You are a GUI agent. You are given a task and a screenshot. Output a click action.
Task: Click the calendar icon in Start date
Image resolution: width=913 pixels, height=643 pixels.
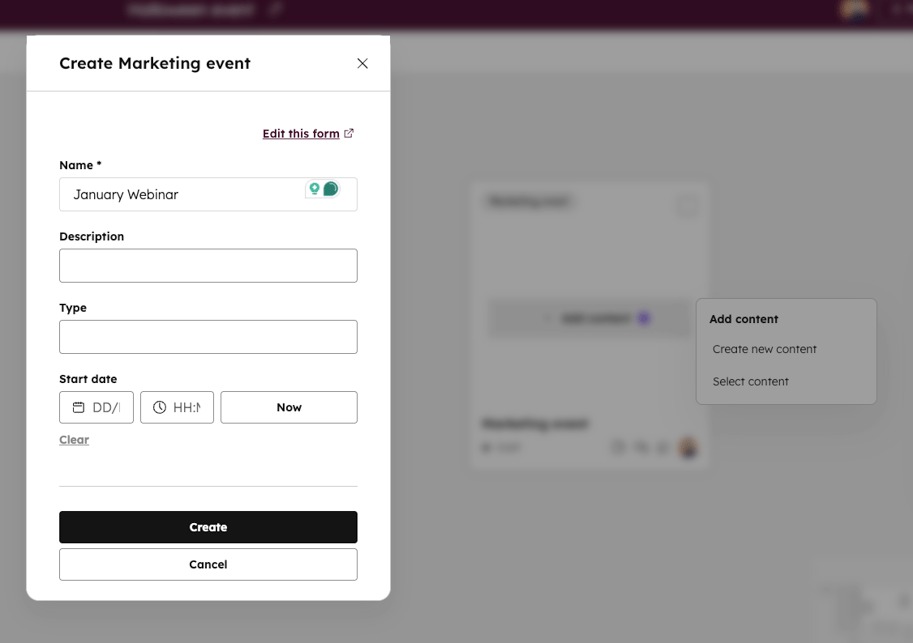tap(79, 407)
